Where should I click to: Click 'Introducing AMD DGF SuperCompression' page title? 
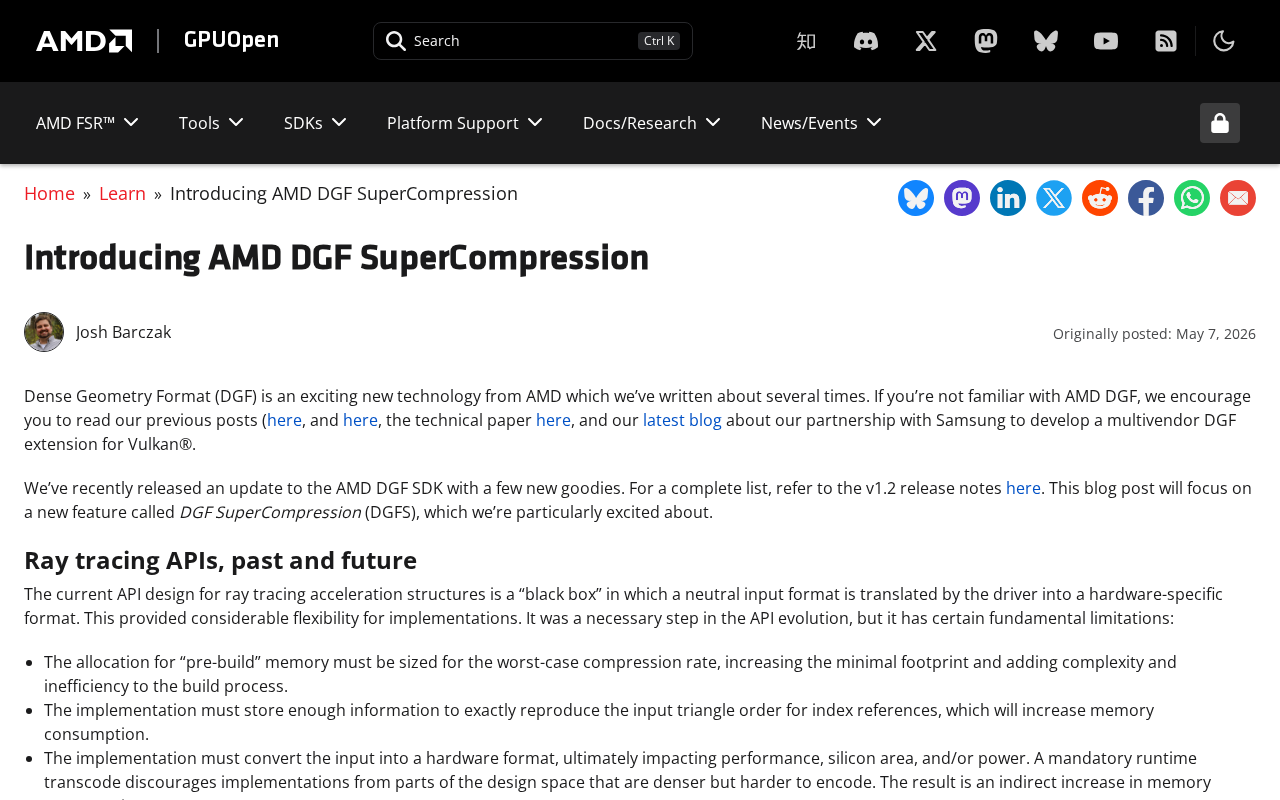pos(336,258)
